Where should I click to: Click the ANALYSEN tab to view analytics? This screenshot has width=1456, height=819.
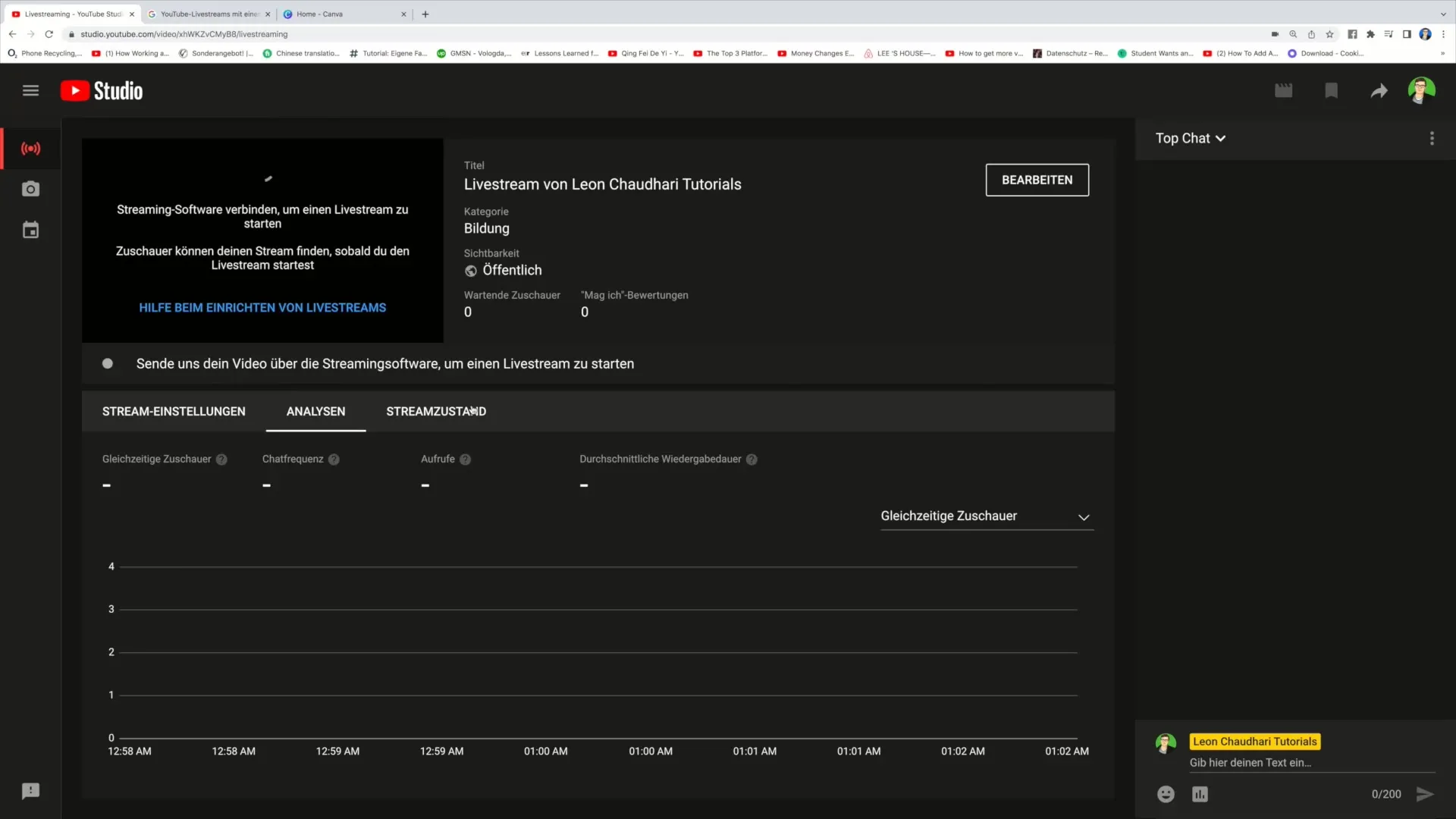(315, 411)
